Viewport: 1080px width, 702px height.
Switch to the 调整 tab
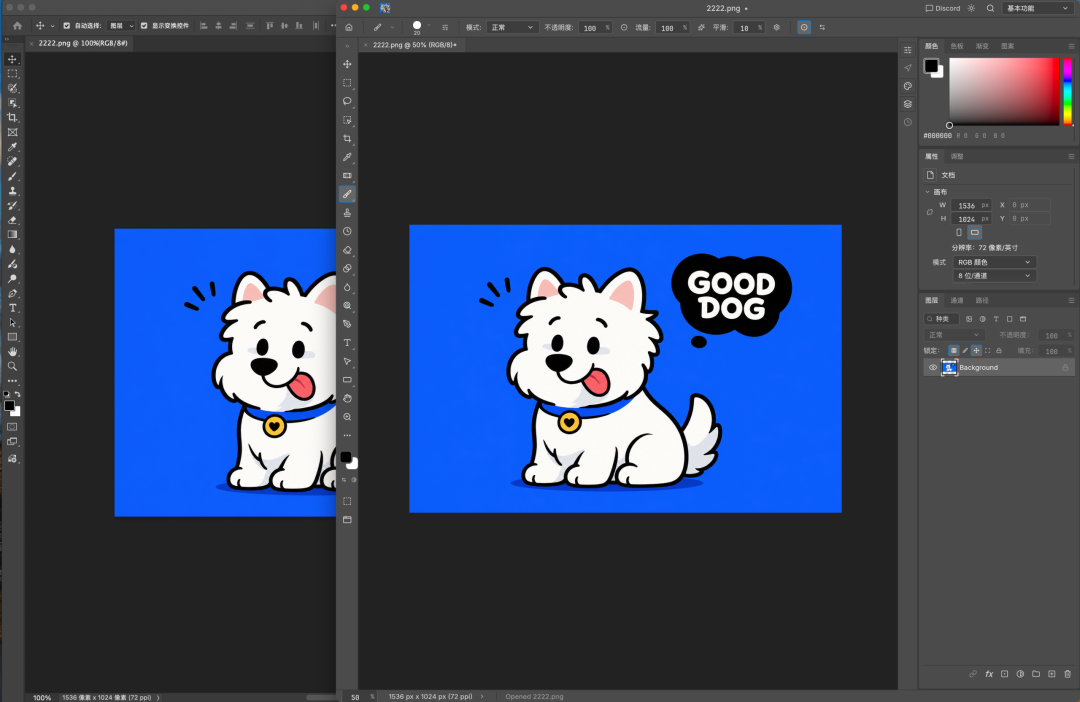click(x=957, y=156)
